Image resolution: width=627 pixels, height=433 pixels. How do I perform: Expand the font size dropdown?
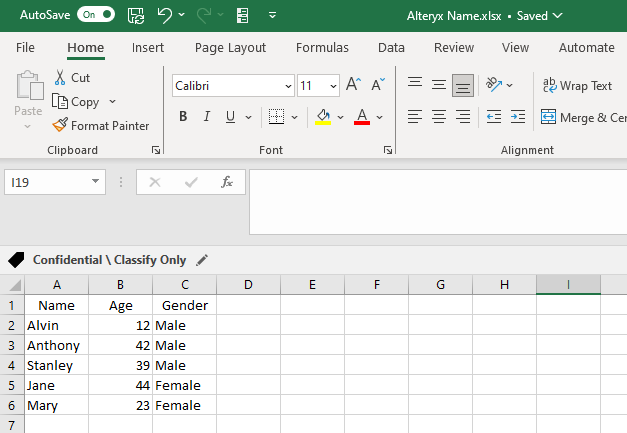click(x=333, y=86)
